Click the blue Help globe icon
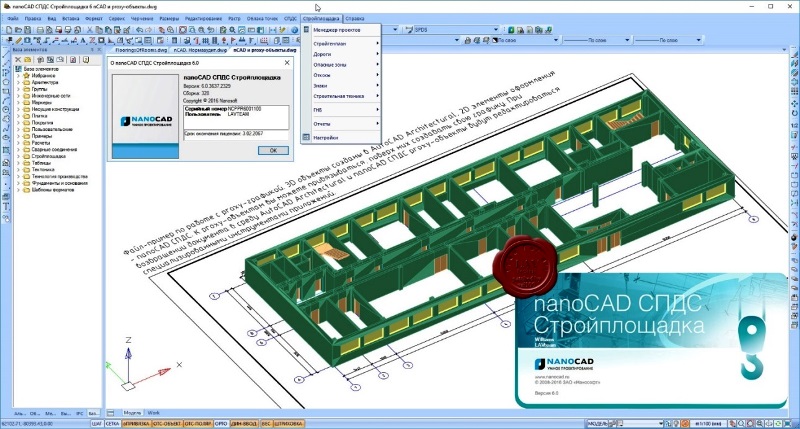The height and width of the screenshot is (429, 800). pos(294,30)
